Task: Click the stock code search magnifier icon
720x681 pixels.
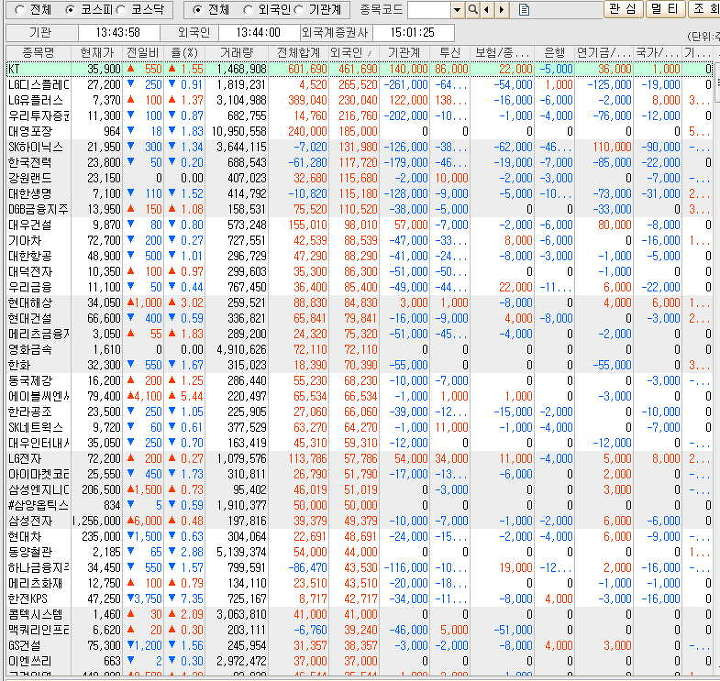Action: pos(472,10)
